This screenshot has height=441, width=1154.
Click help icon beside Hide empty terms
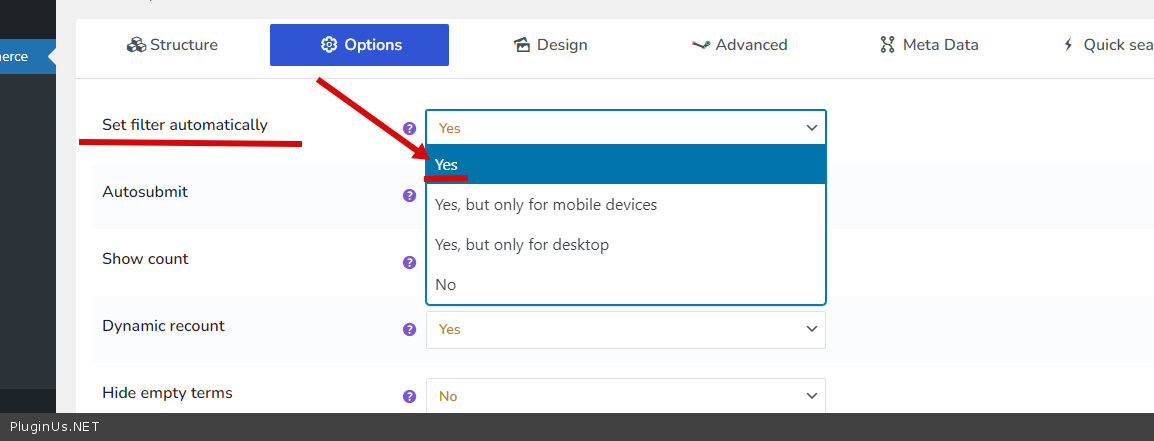409,396
